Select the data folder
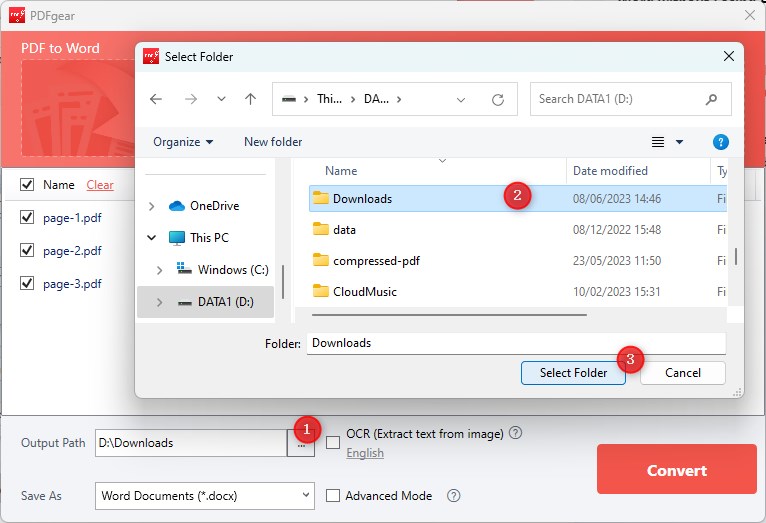The height and width of the screenshot is (523, 766). (344, 230)
